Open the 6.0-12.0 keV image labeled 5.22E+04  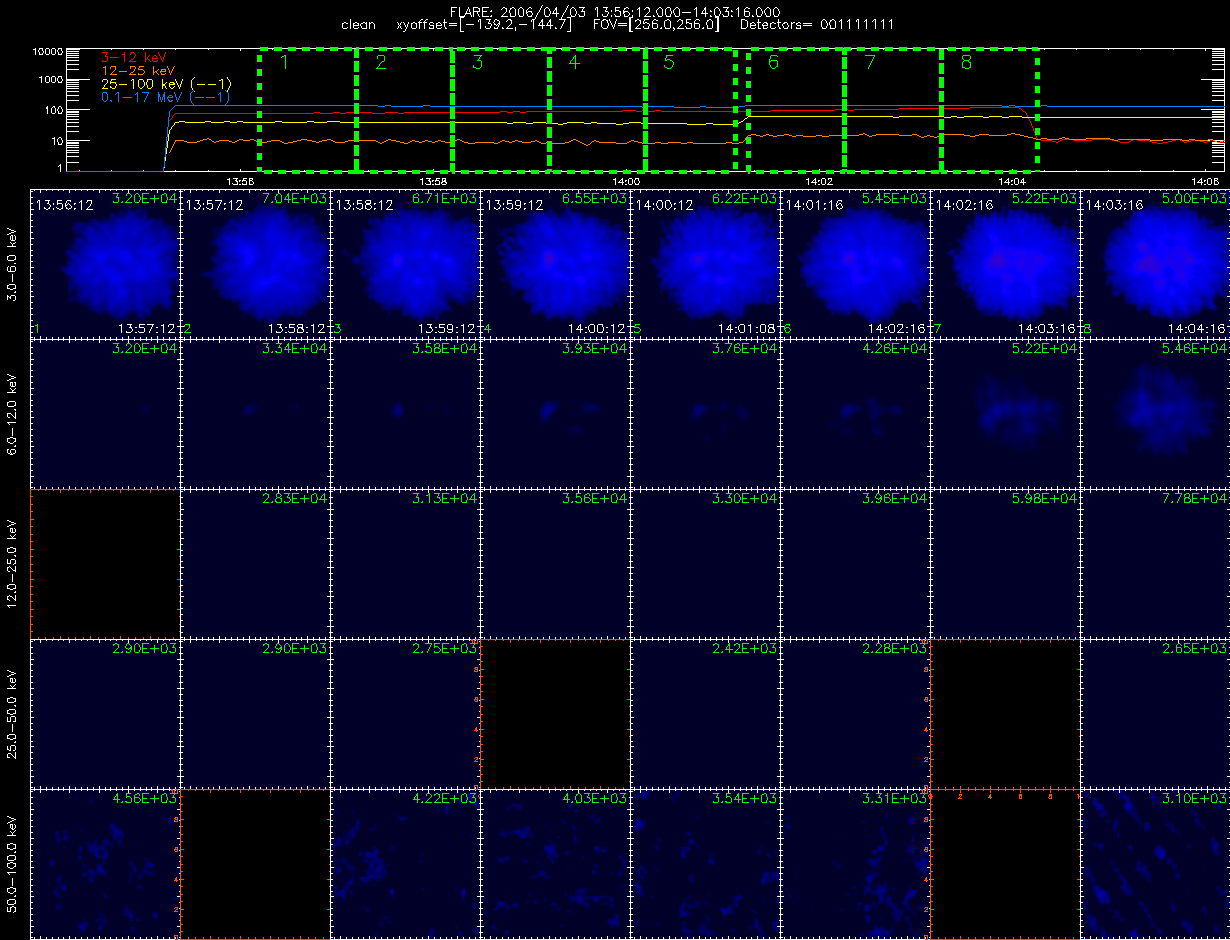[1005, 413]
